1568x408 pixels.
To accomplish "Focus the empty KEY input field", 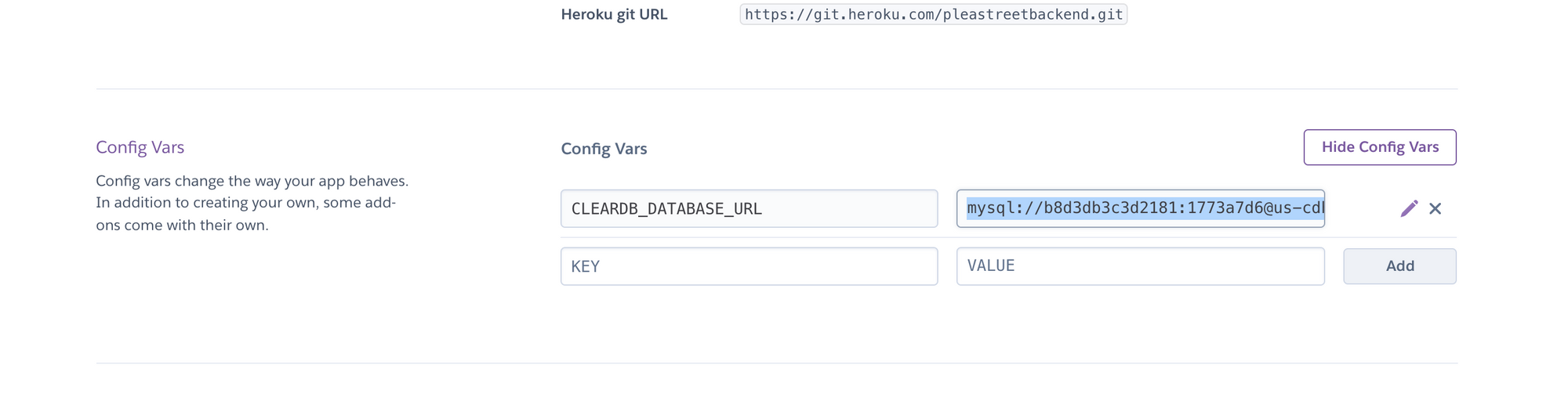I will tap(749, 266).
